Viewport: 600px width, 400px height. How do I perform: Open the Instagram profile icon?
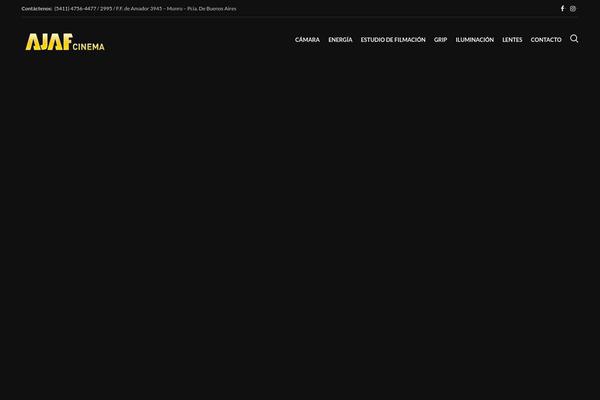[x=572, y=8]
